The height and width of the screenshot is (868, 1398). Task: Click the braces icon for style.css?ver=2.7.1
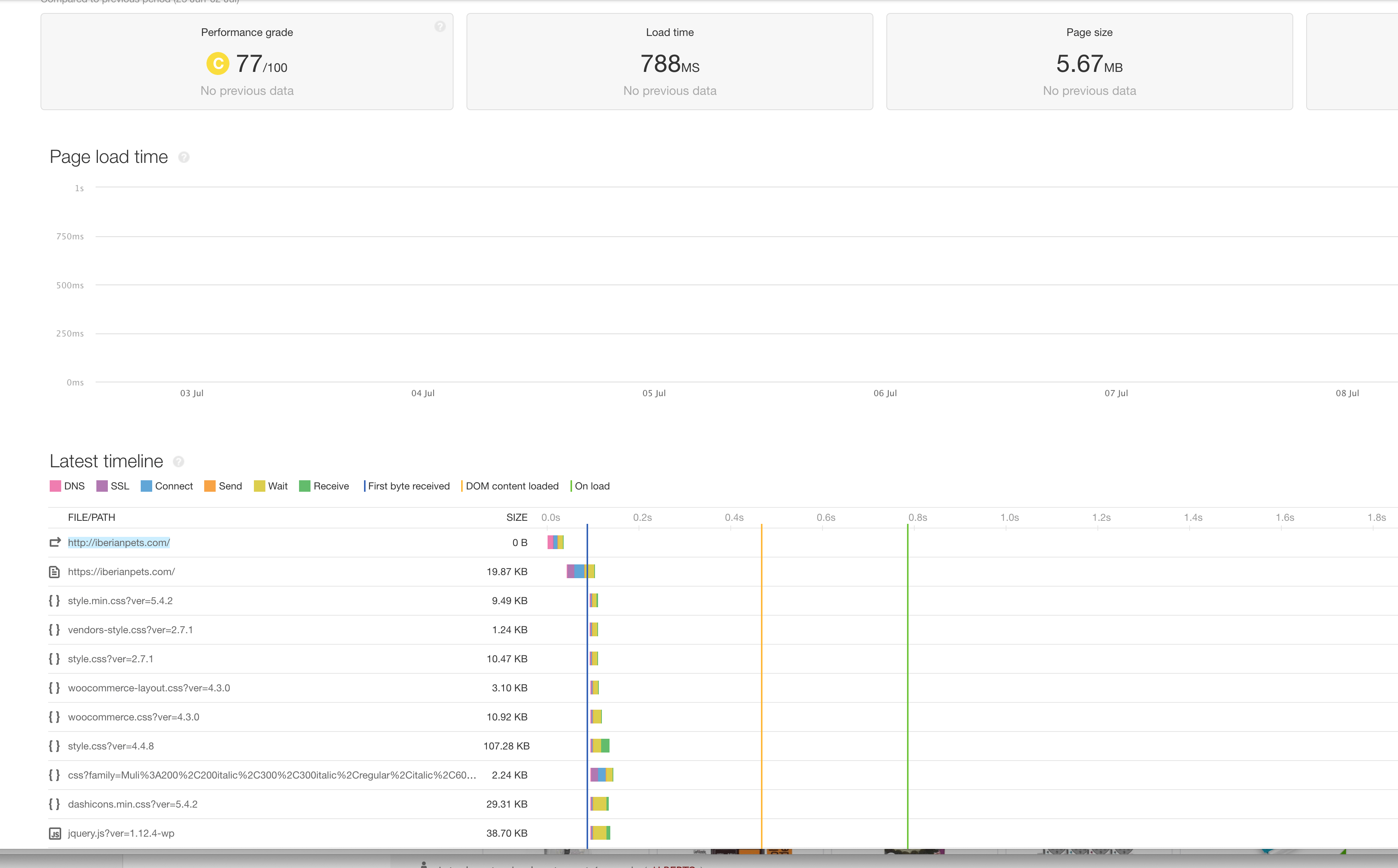point(55,659)
